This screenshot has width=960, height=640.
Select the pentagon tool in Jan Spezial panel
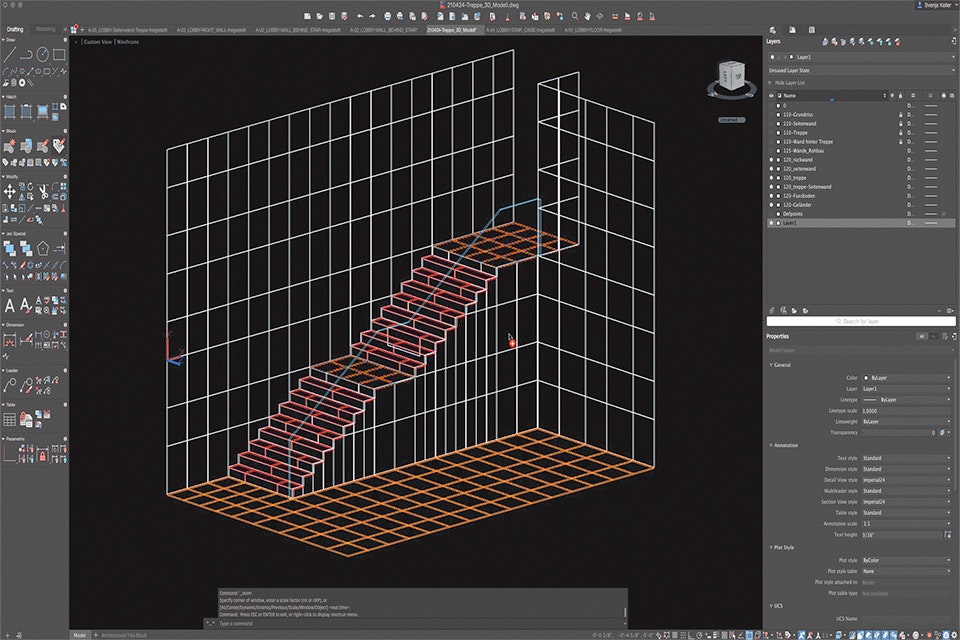[x=43, y=249]
